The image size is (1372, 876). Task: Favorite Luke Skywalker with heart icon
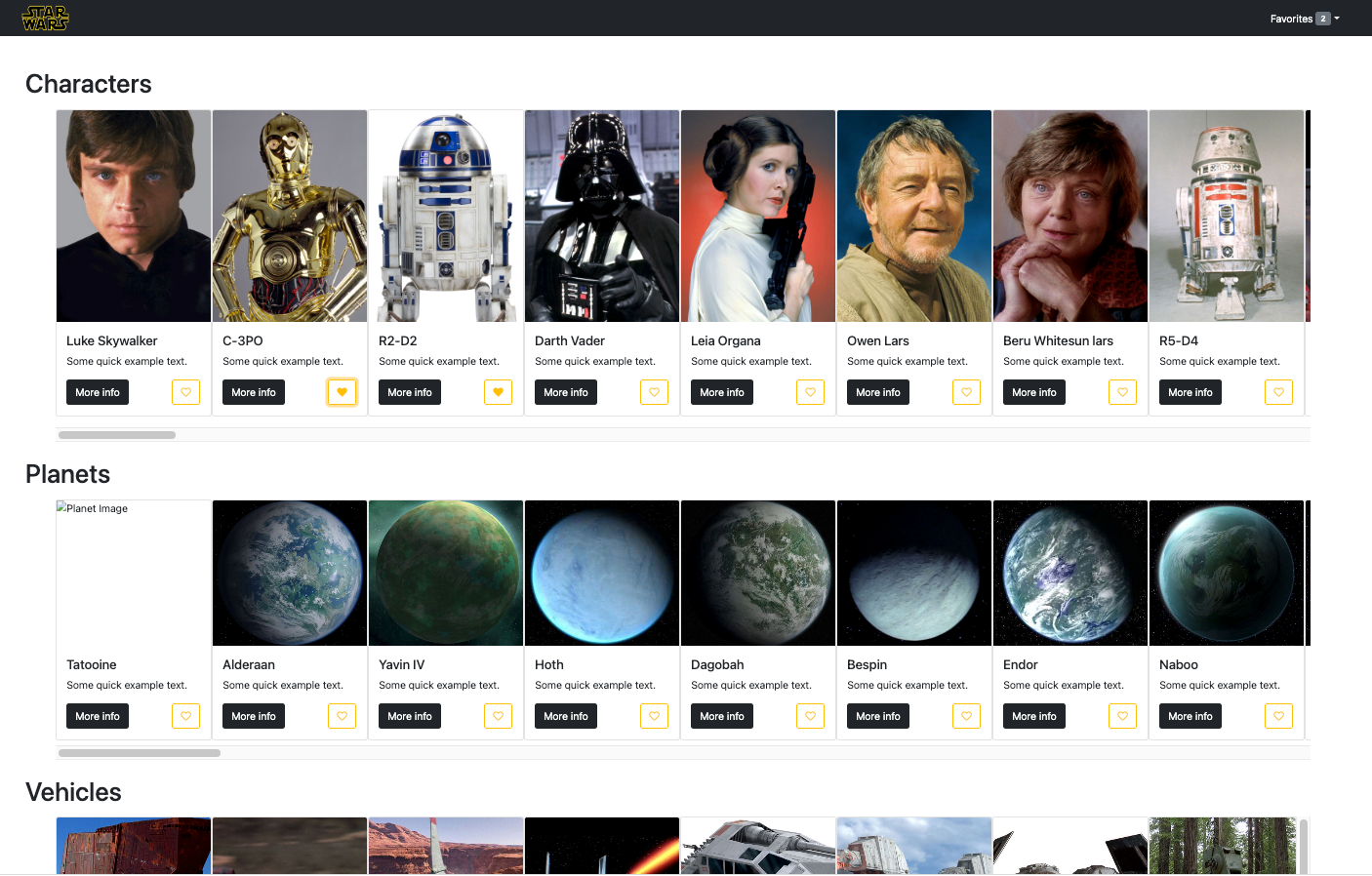tap(185, 392)
